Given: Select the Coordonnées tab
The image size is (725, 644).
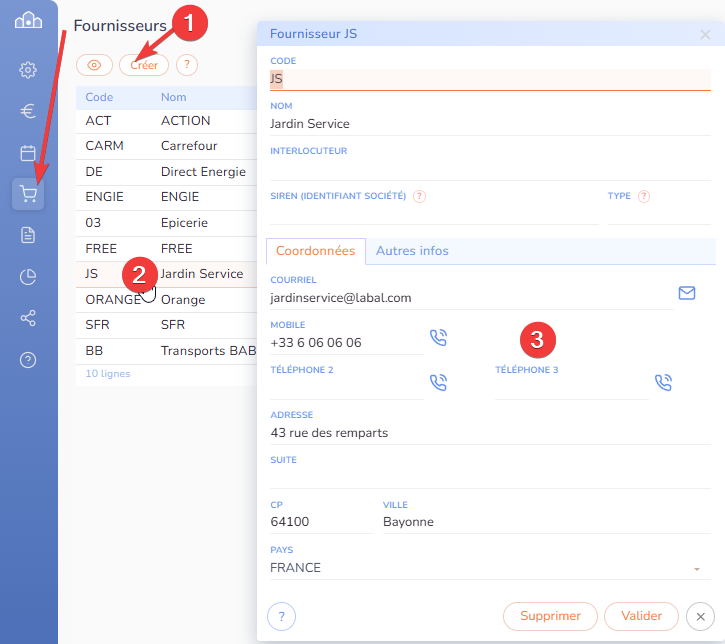Looking at the screenshot, I should (315, 251).
